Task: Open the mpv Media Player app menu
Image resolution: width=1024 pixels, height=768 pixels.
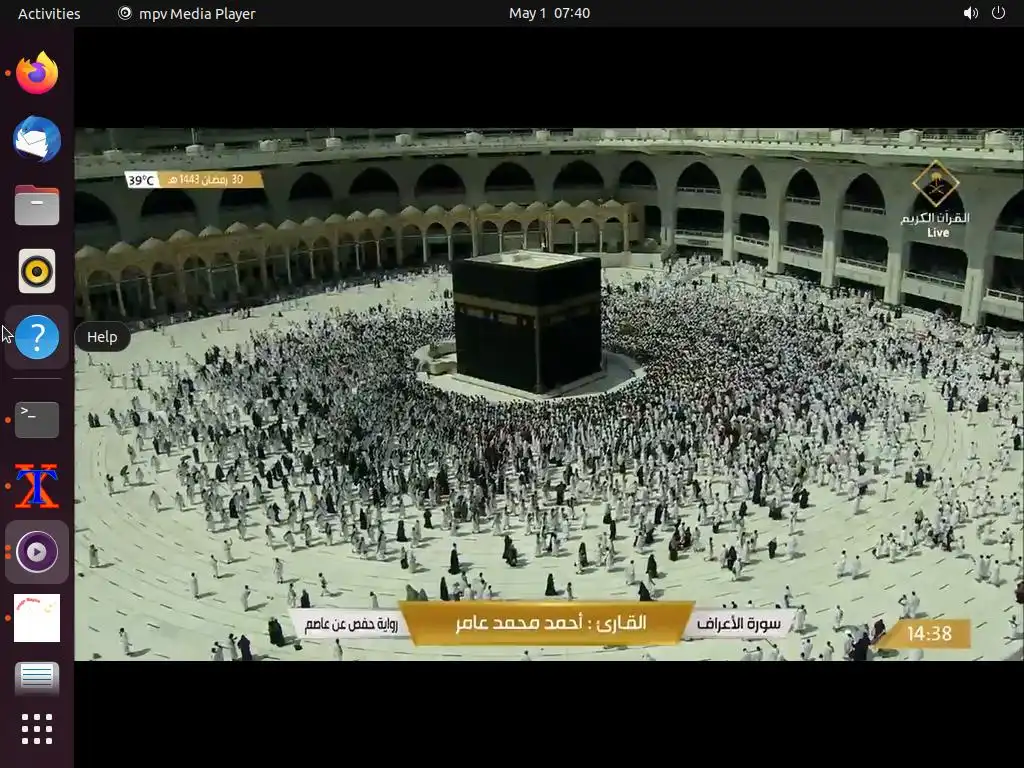Action: [x=187, y=13]
